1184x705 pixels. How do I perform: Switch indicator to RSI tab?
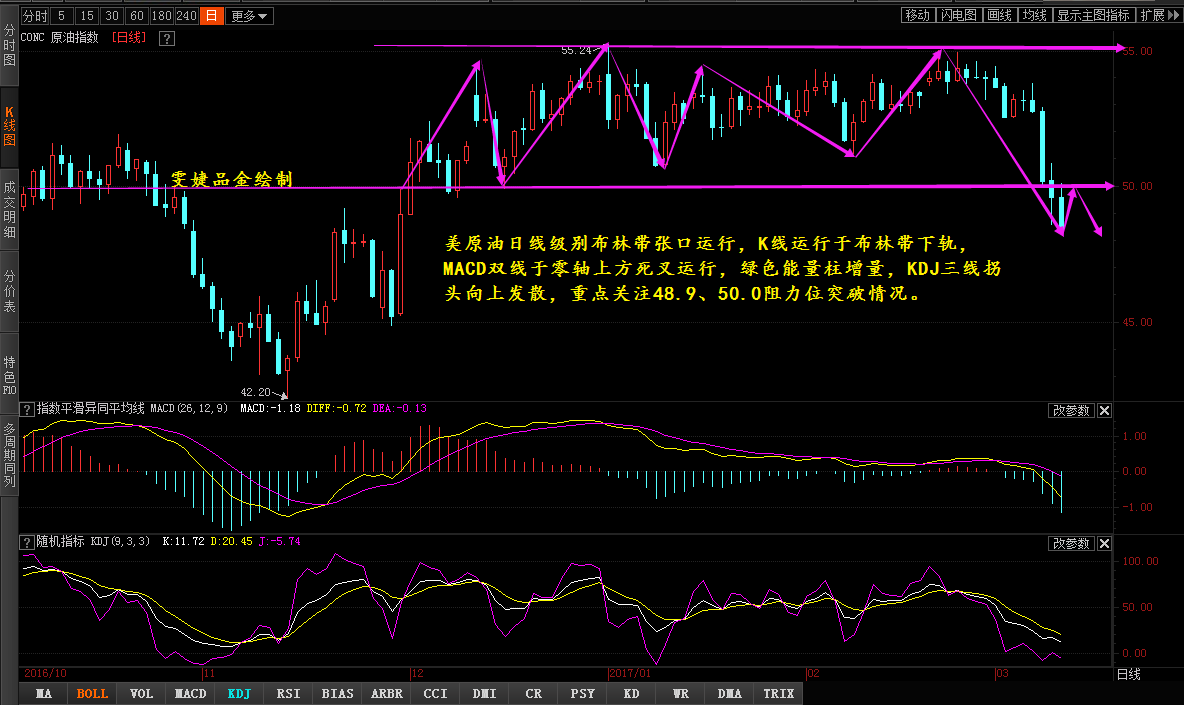(x=288, y=693)
